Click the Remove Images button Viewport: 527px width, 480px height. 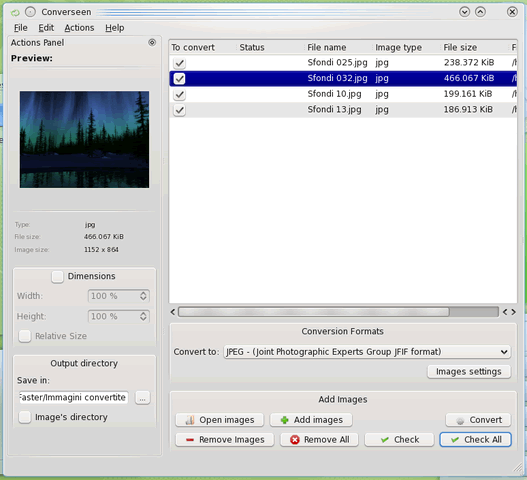click(x=225, y=440)
